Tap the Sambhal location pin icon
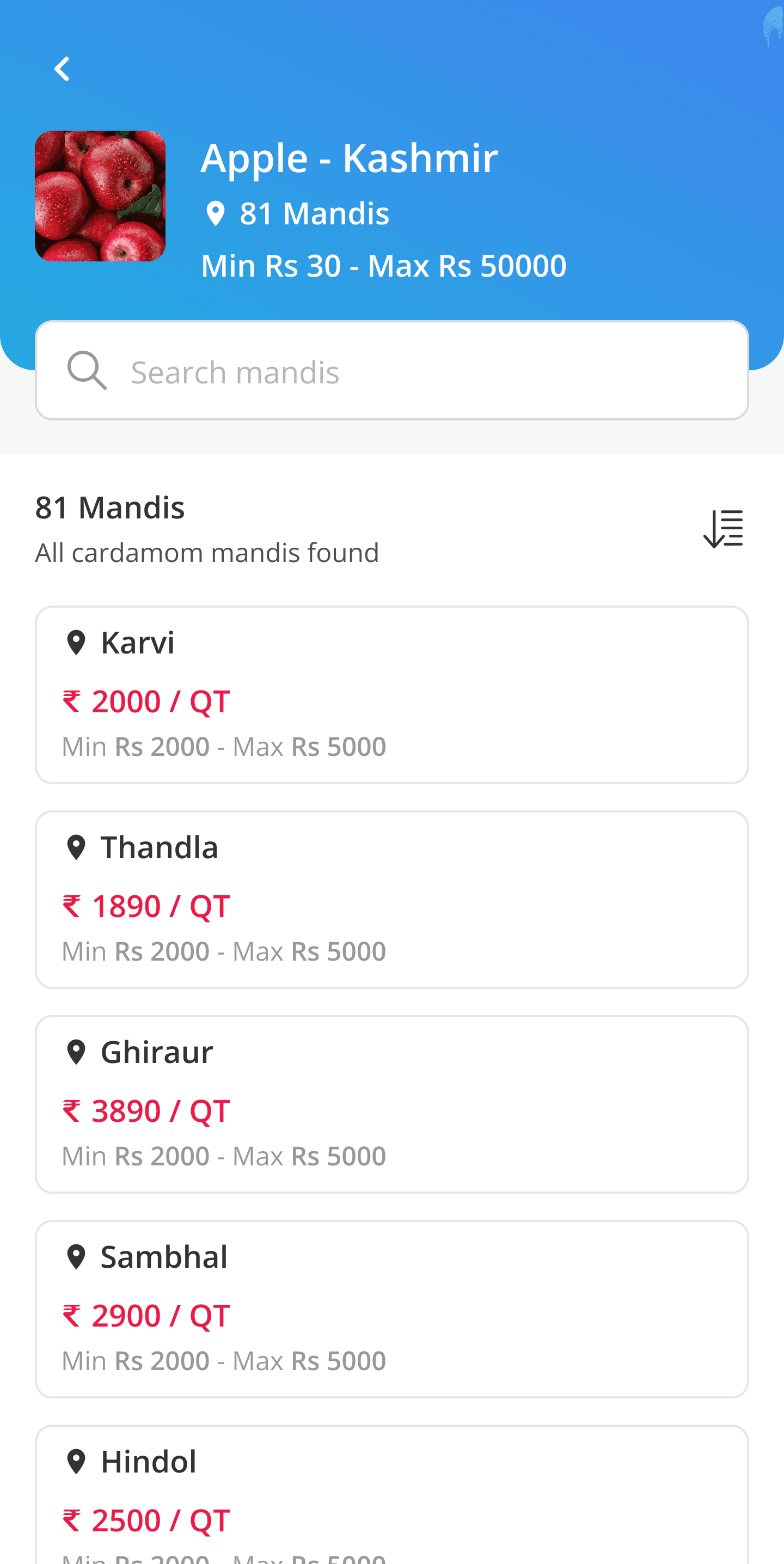The image size is (784, 1564). [x=76, y=1256]
